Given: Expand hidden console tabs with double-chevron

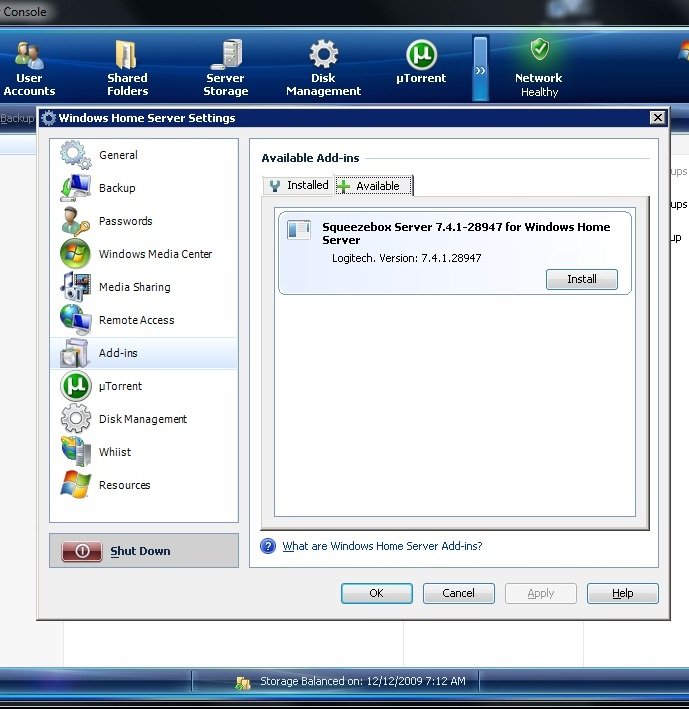Looking at the screenshot, I should point(480,69).
